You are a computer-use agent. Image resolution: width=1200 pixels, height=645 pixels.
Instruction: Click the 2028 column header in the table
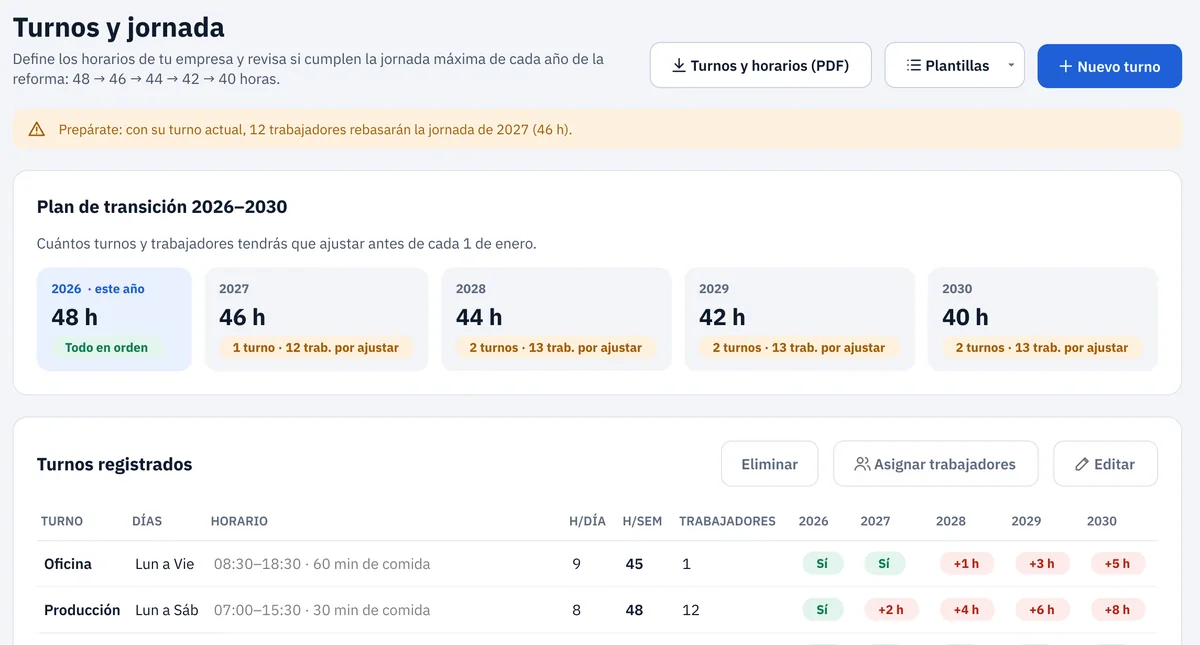click(951, 521)
